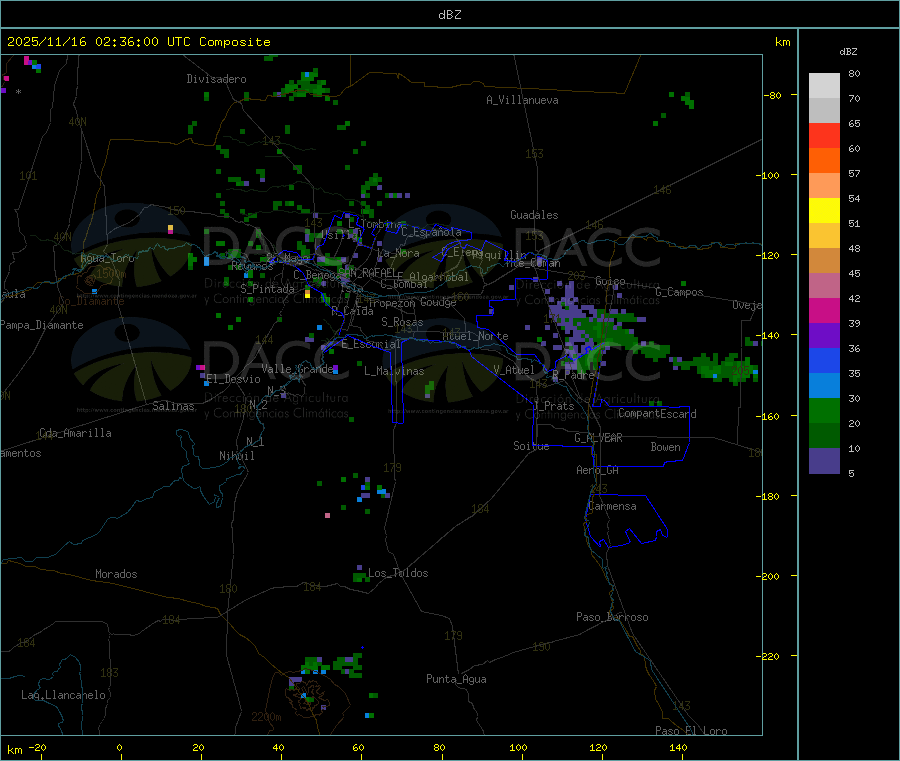Click the 'Salinas' map label
Viewport: 900px width, 761px height.
(173, 406)
